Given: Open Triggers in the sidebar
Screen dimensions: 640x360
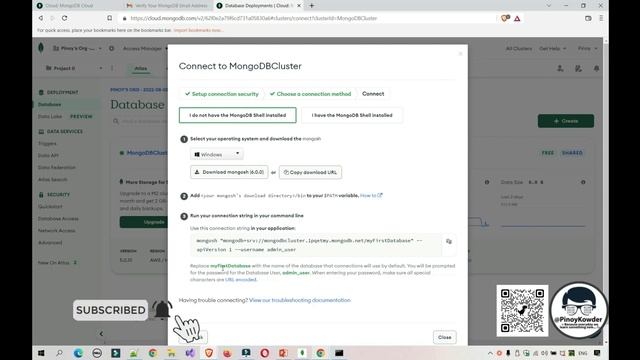Looking at the screenshot, I should [x=47, y=144].
